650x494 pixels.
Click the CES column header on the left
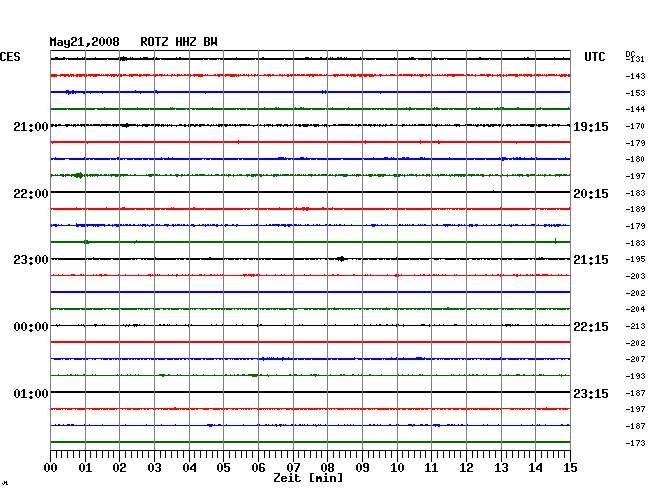coord(10,57)
